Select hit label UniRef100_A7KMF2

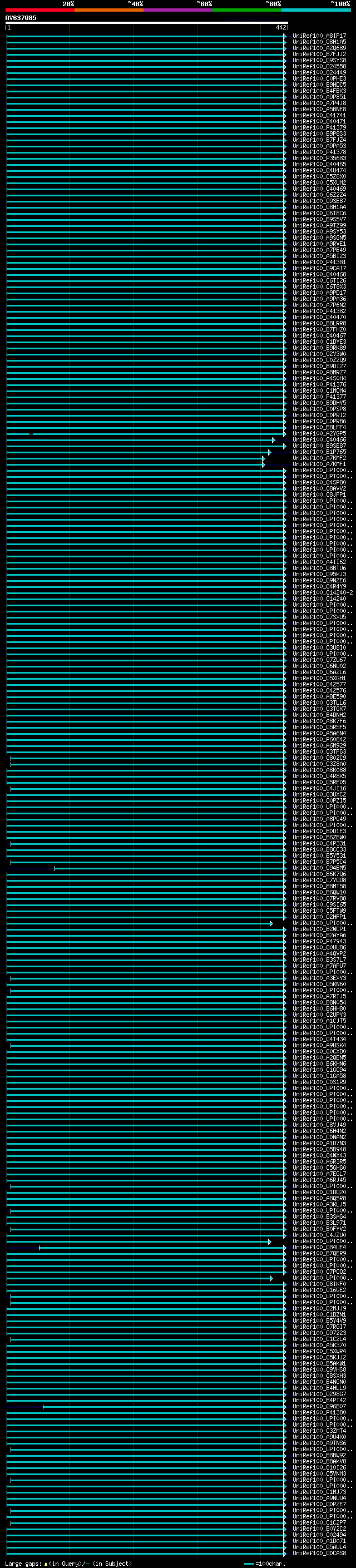319,458
